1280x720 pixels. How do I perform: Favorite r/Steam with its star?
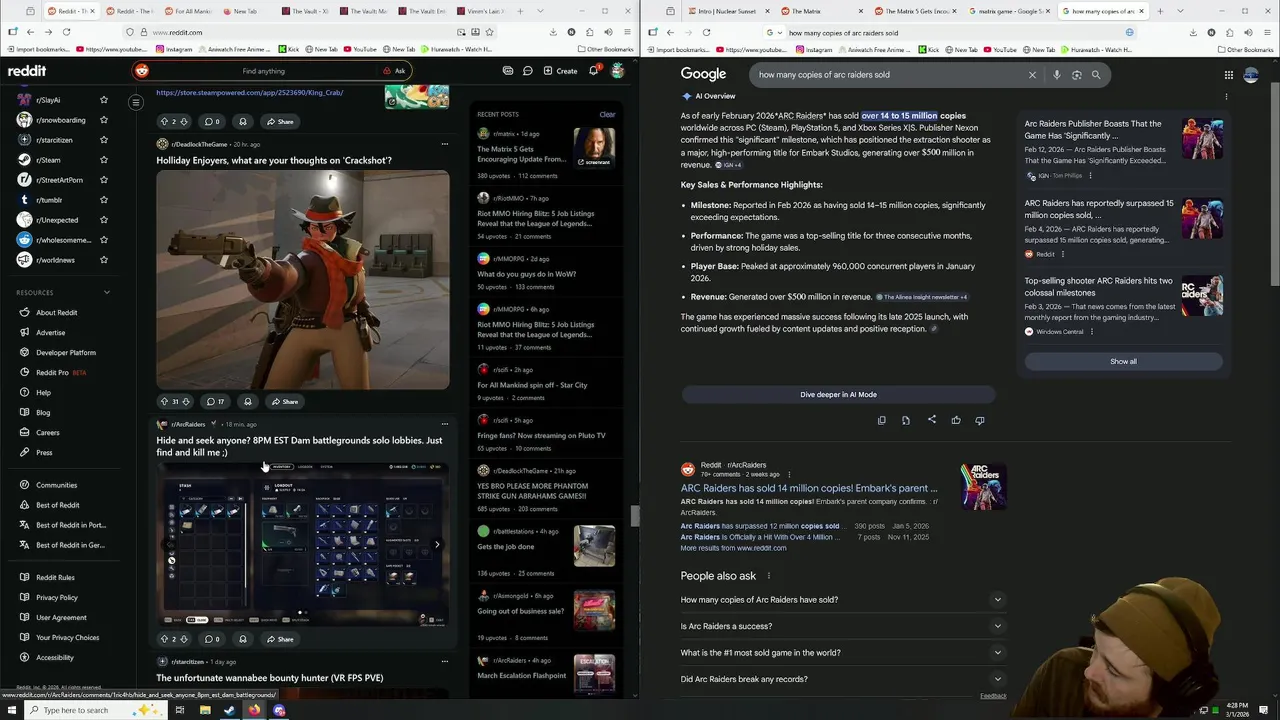[x=103, y=160]
